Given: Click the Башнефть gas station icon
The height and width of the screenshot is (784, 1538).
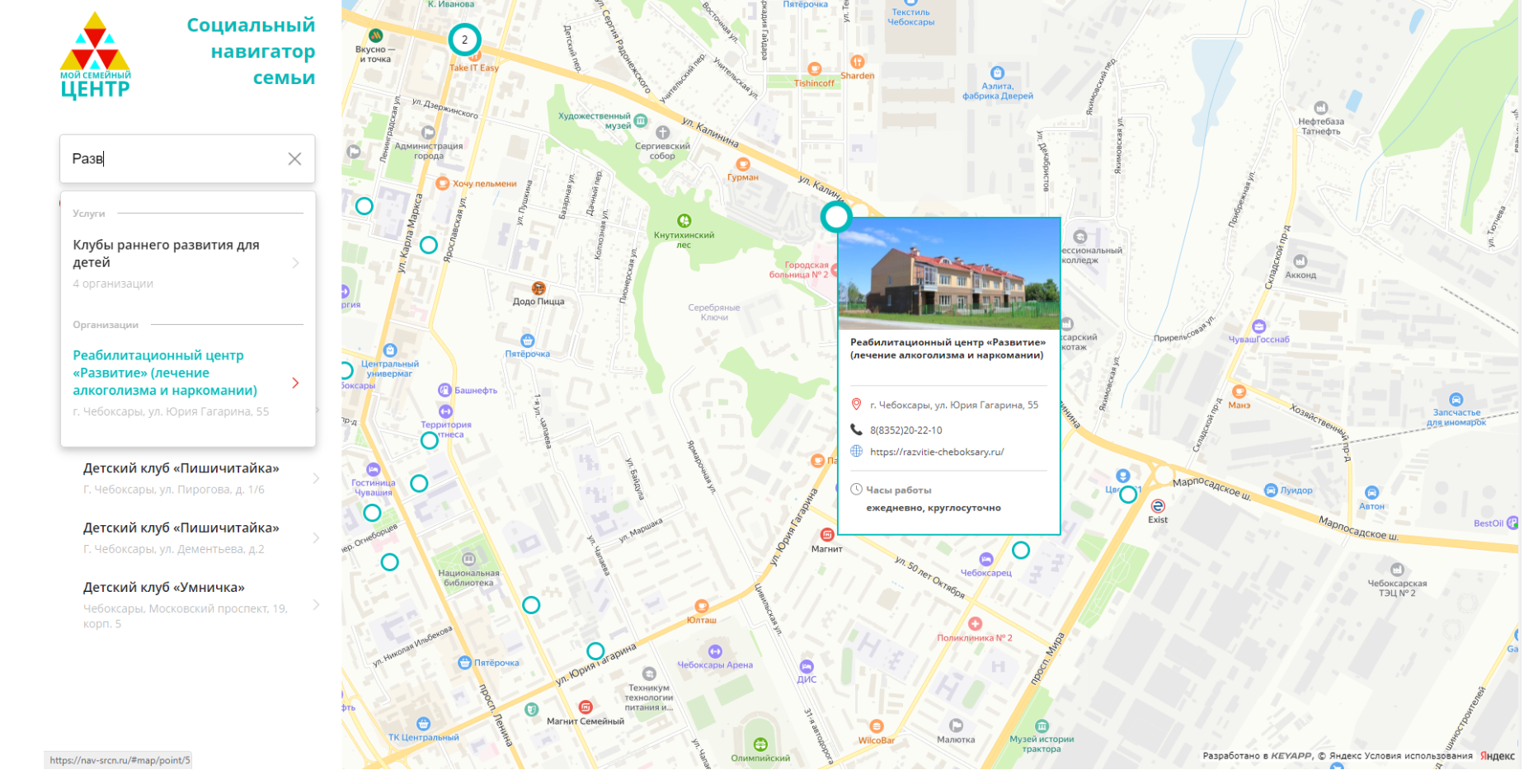Looking at the screenshot, I should click(x=444, y=390).
